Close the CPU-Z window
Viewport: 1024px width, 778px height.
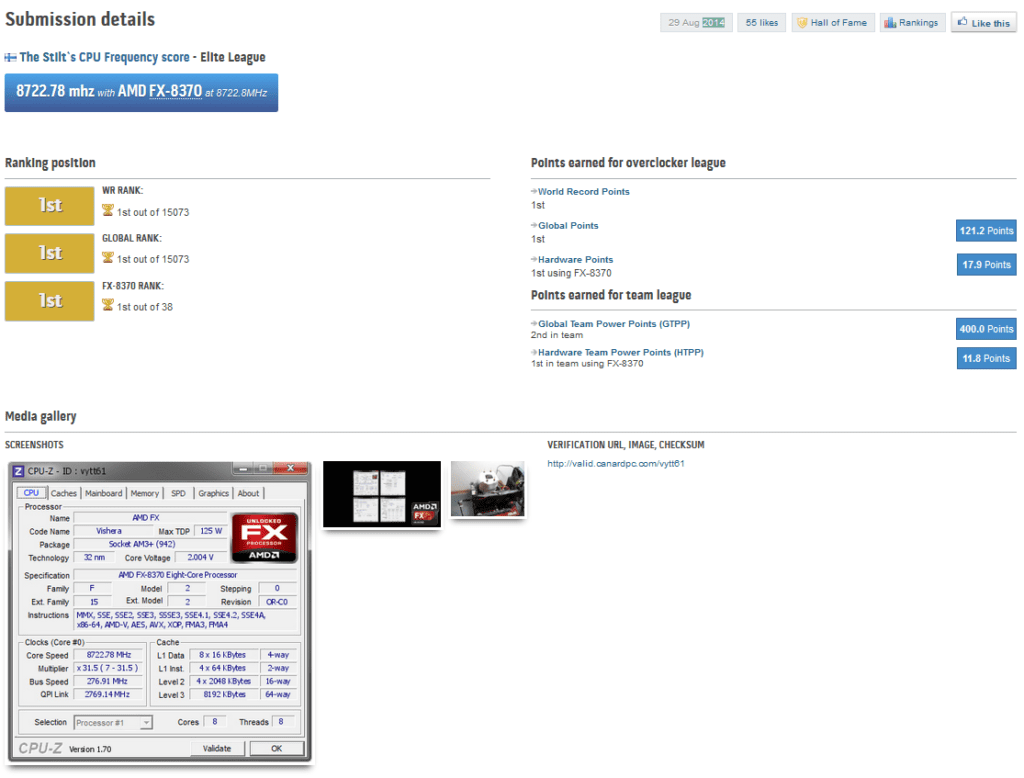(x=290, y=468)
